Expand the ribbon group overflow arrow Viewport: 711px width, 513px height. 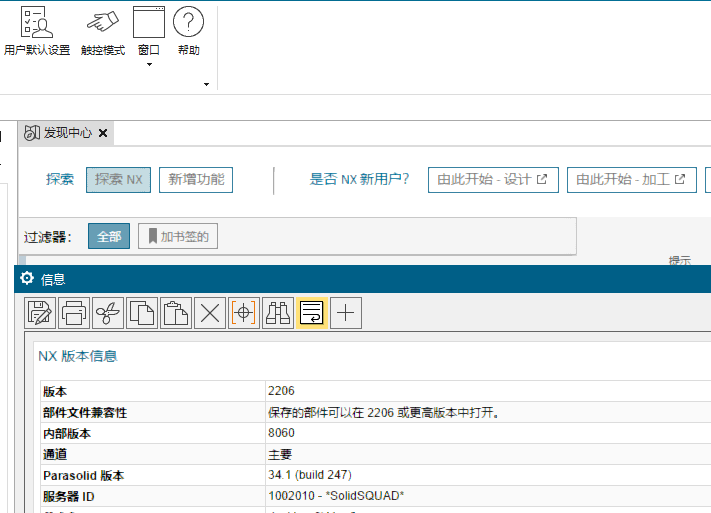tap(206, 84)
